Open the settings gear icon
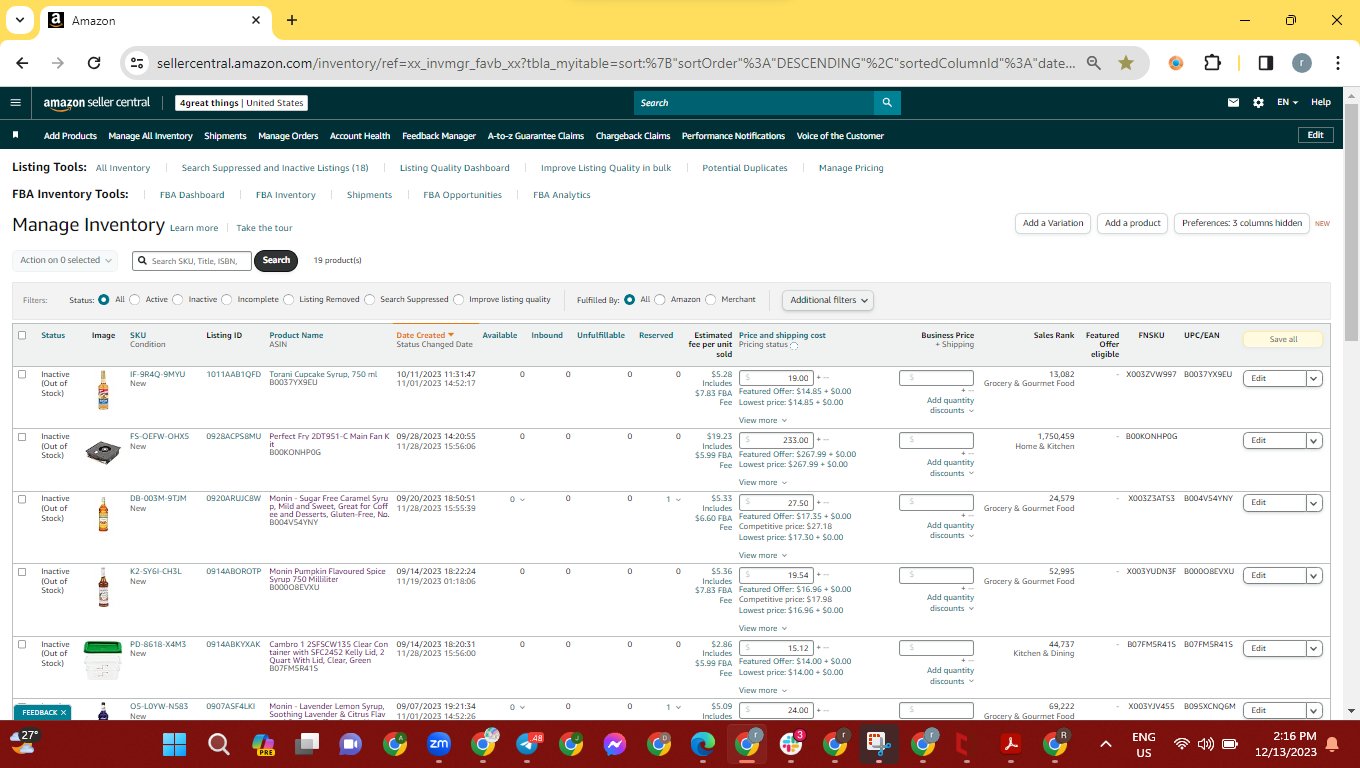Image resolution: width=1360 pixels, height=768 pixels. [1258, 102]
